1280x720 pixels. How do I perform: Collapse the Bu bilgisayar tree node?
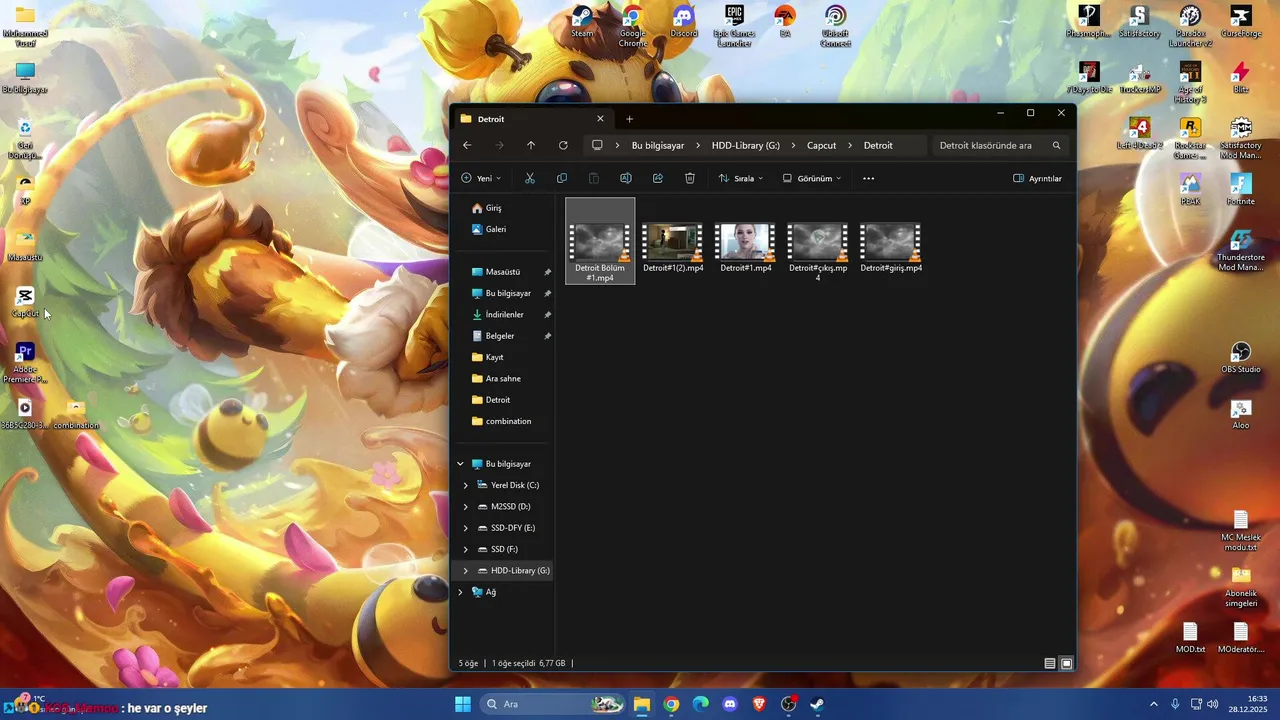coord(461,464)
